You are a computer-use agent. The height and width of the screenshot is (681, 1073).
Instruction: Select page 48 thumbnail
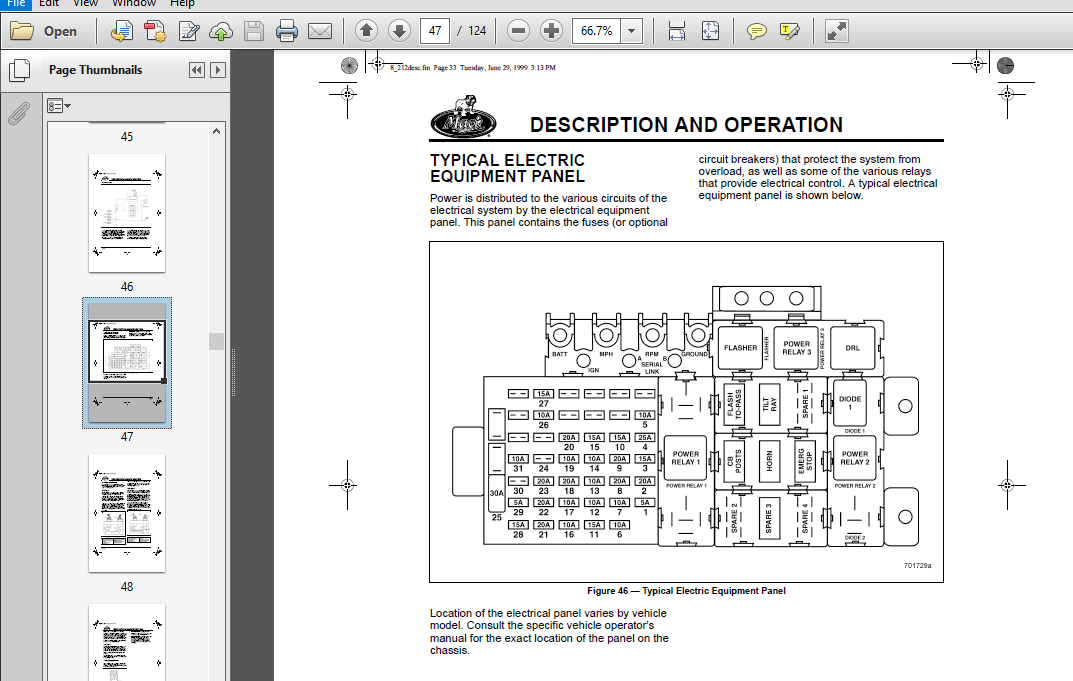[x=127, y=513]
